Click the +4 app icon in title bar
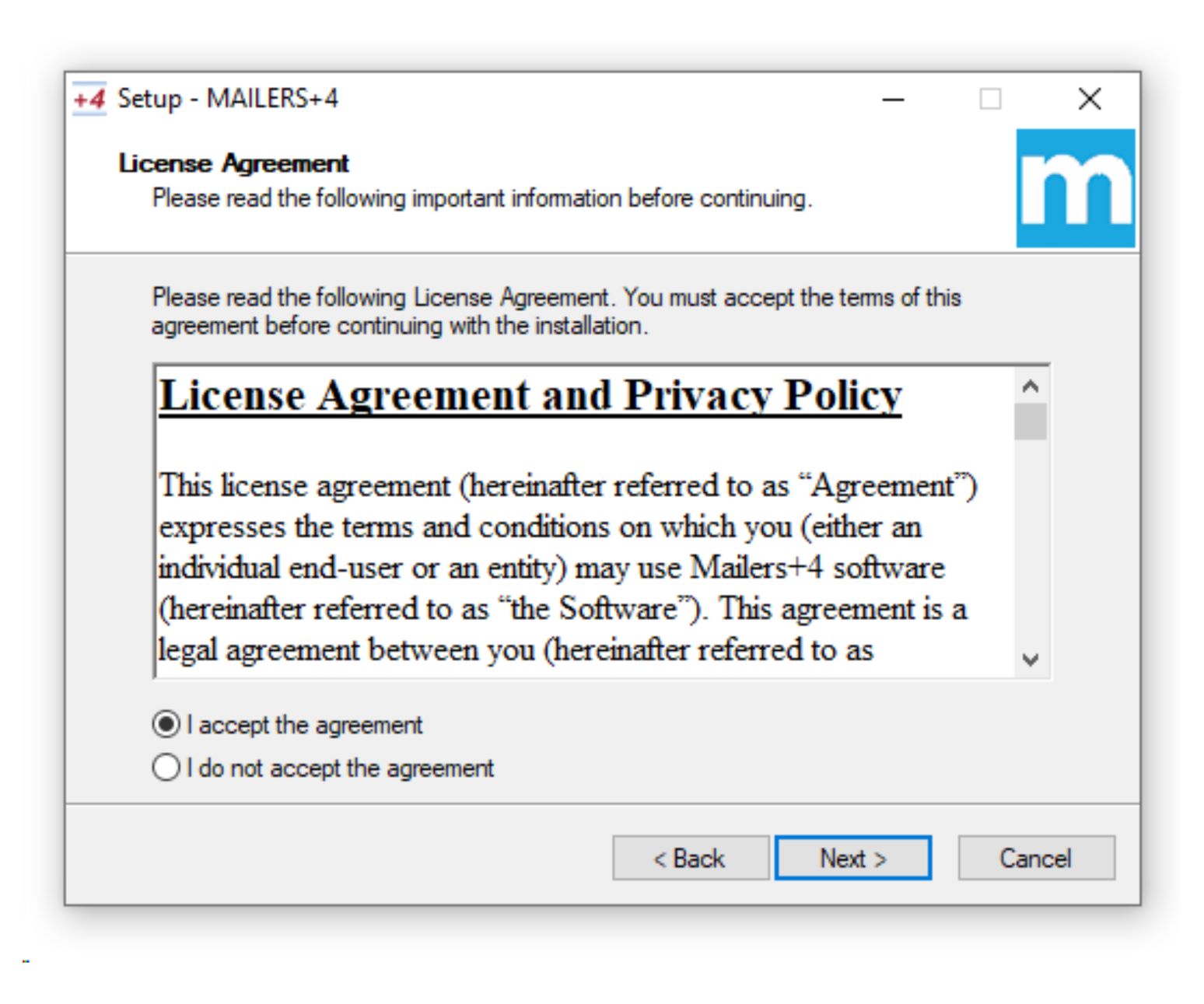1204x1004 pixels. coord(89,100)
